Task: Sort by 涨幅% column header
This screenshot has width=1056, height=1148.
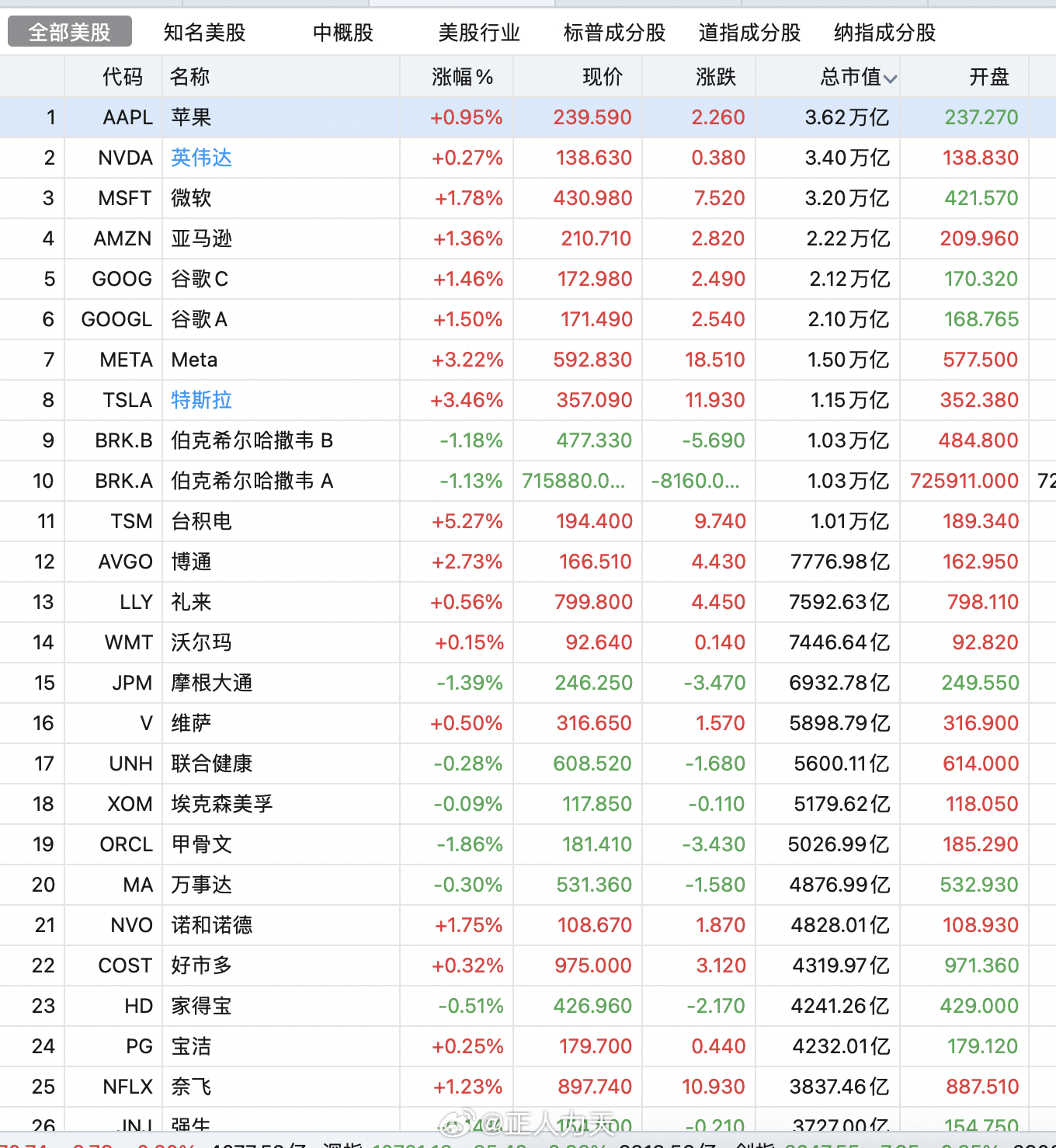Action: (x=462, y=77)
